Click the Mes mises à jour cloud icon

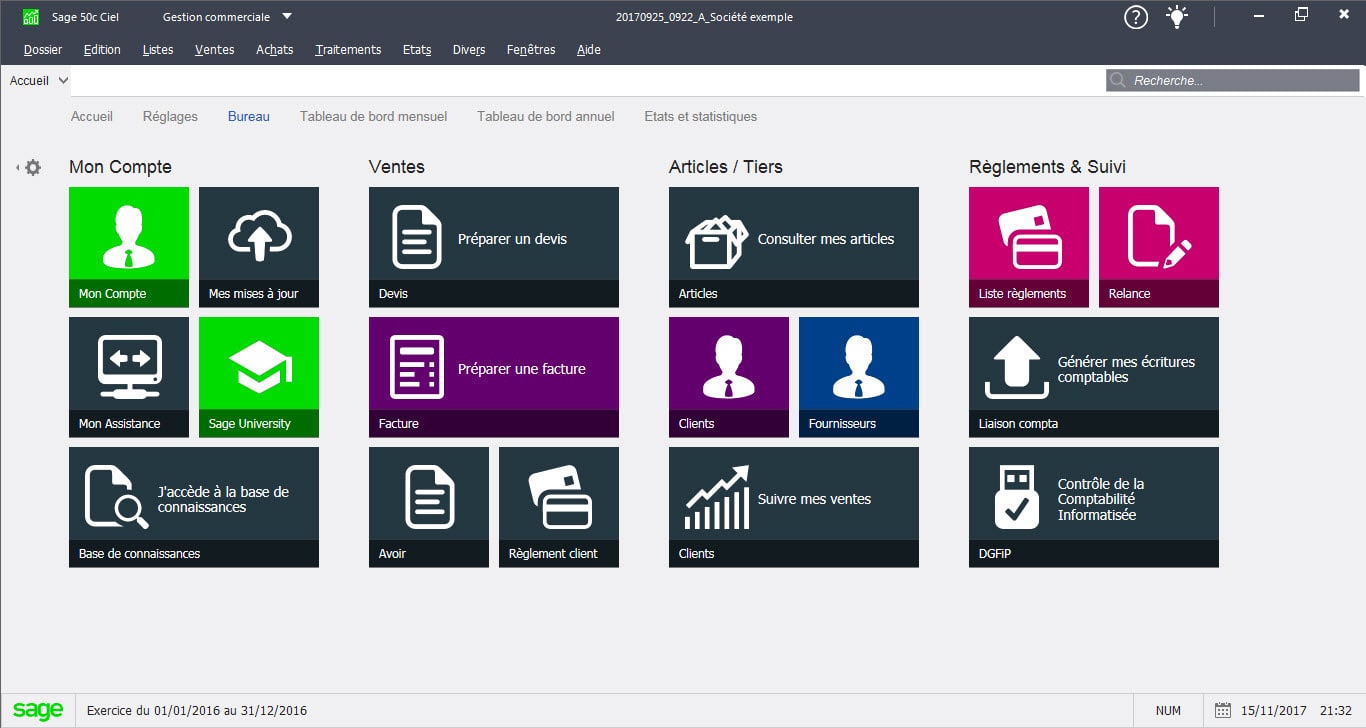(259, 236)
